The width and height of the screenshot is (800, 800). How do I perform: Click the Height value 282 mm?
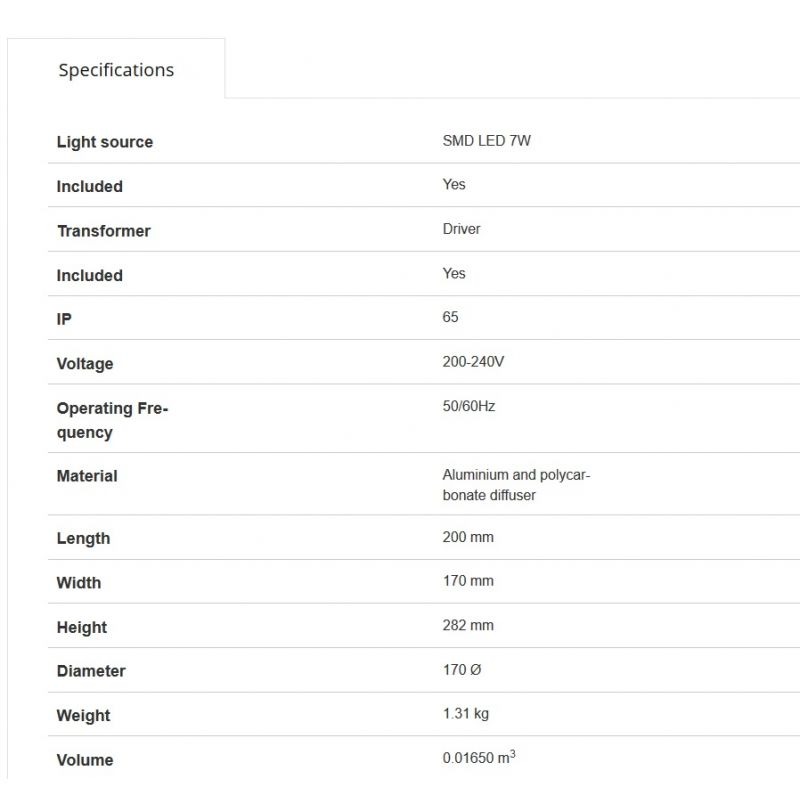468,626
